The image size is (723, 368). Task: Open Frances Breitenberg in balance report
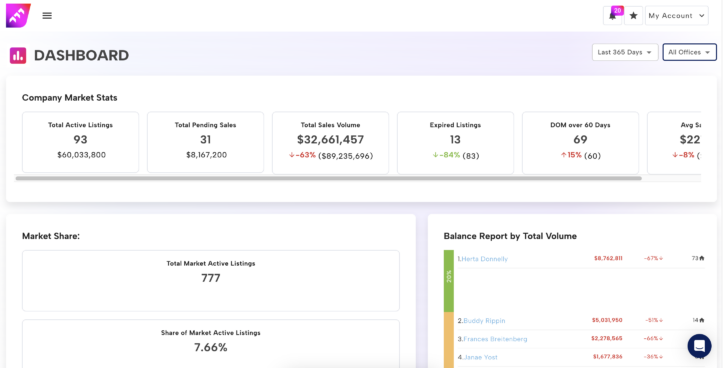click(495, 339)
